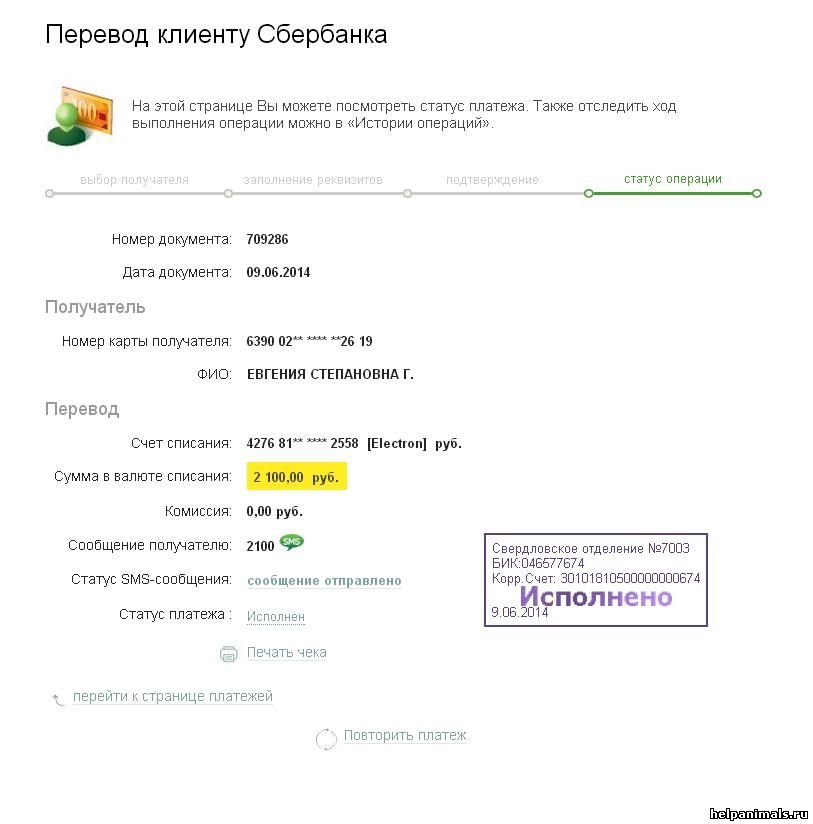The height and width of the screenshot is (824, 813).
Task: Open the Печать чека link
Action: 286,653
